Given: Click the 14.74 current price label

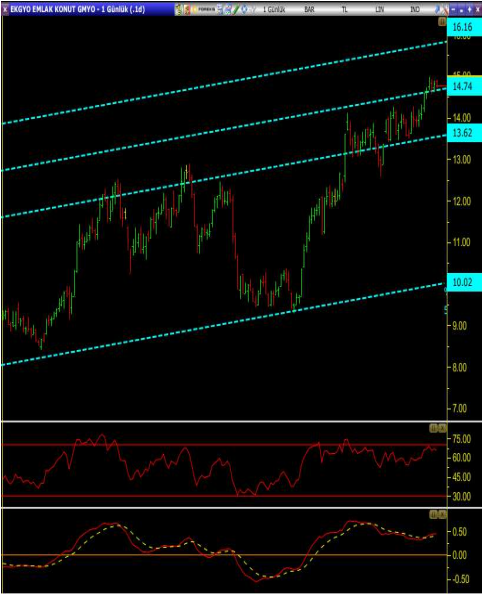Looking at the screenshot, I should tap(464, 86).
